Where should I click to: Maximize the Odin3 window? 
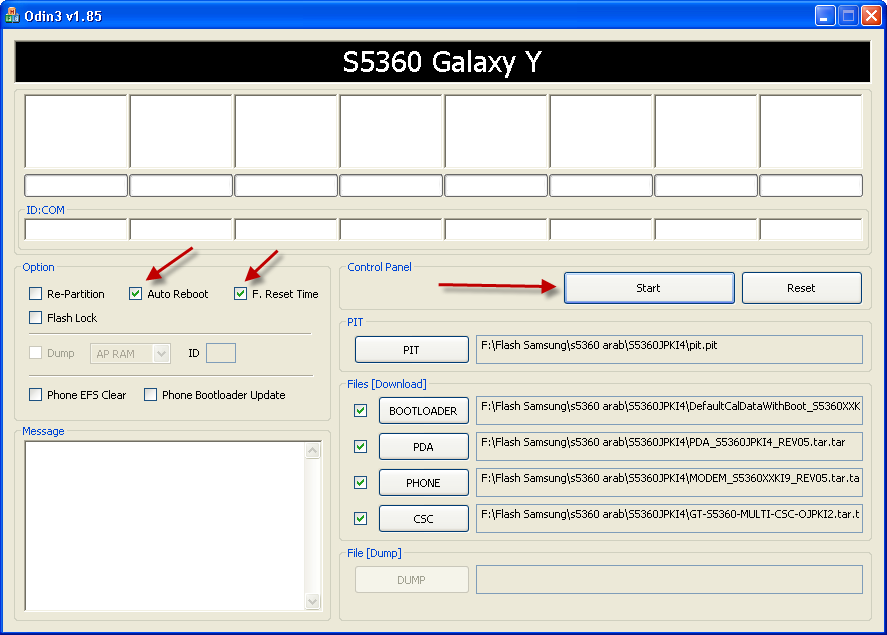(848, 16)
